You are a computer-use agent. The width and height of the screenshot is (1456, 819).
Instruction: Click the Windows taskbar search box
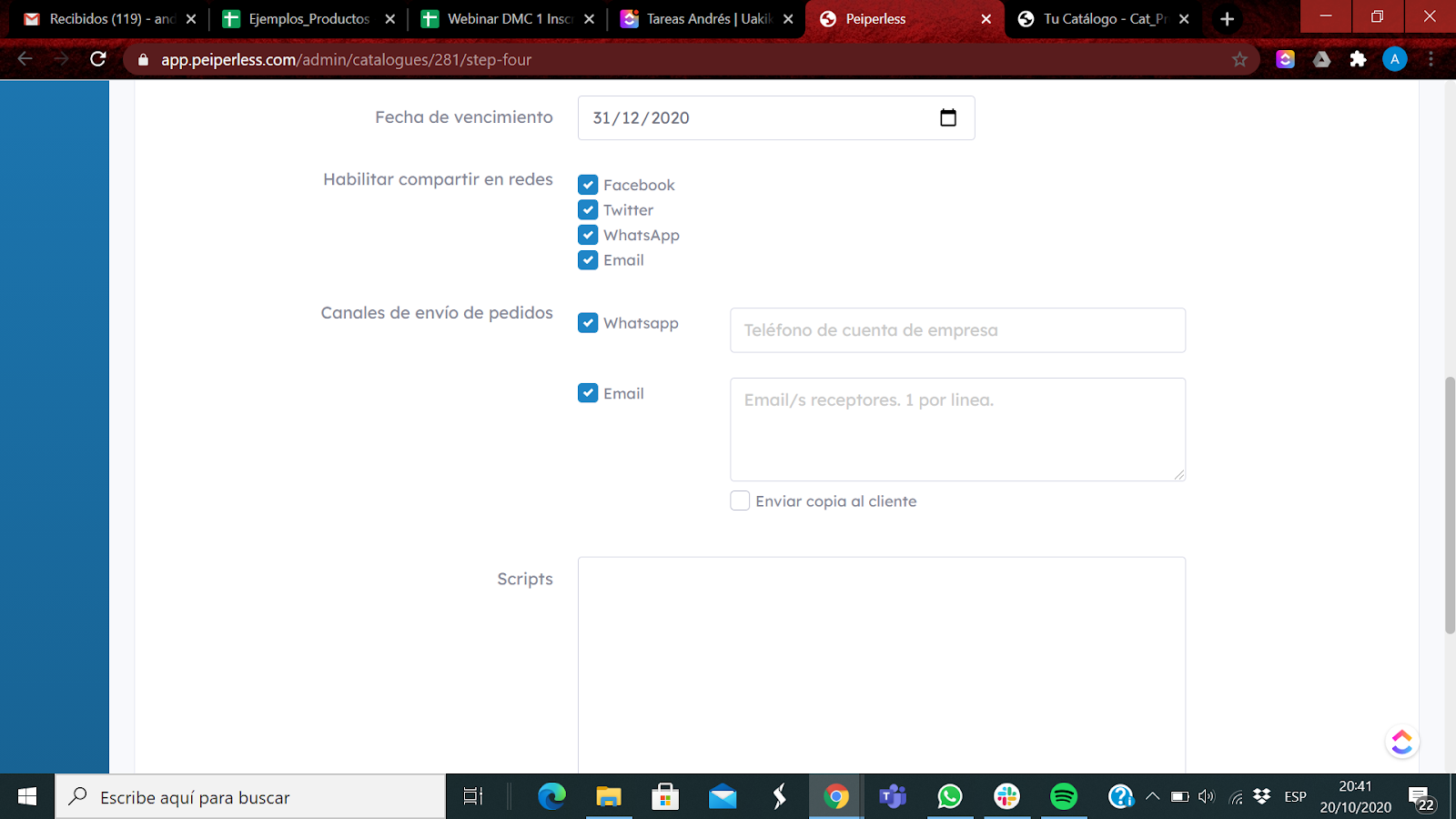[250, 797]
